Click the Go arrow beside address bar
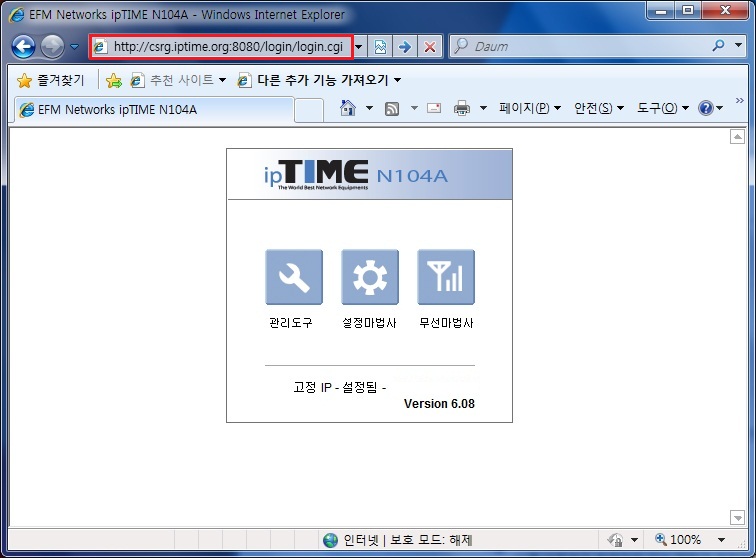756x558 pixels. click(x=405, y=47)
